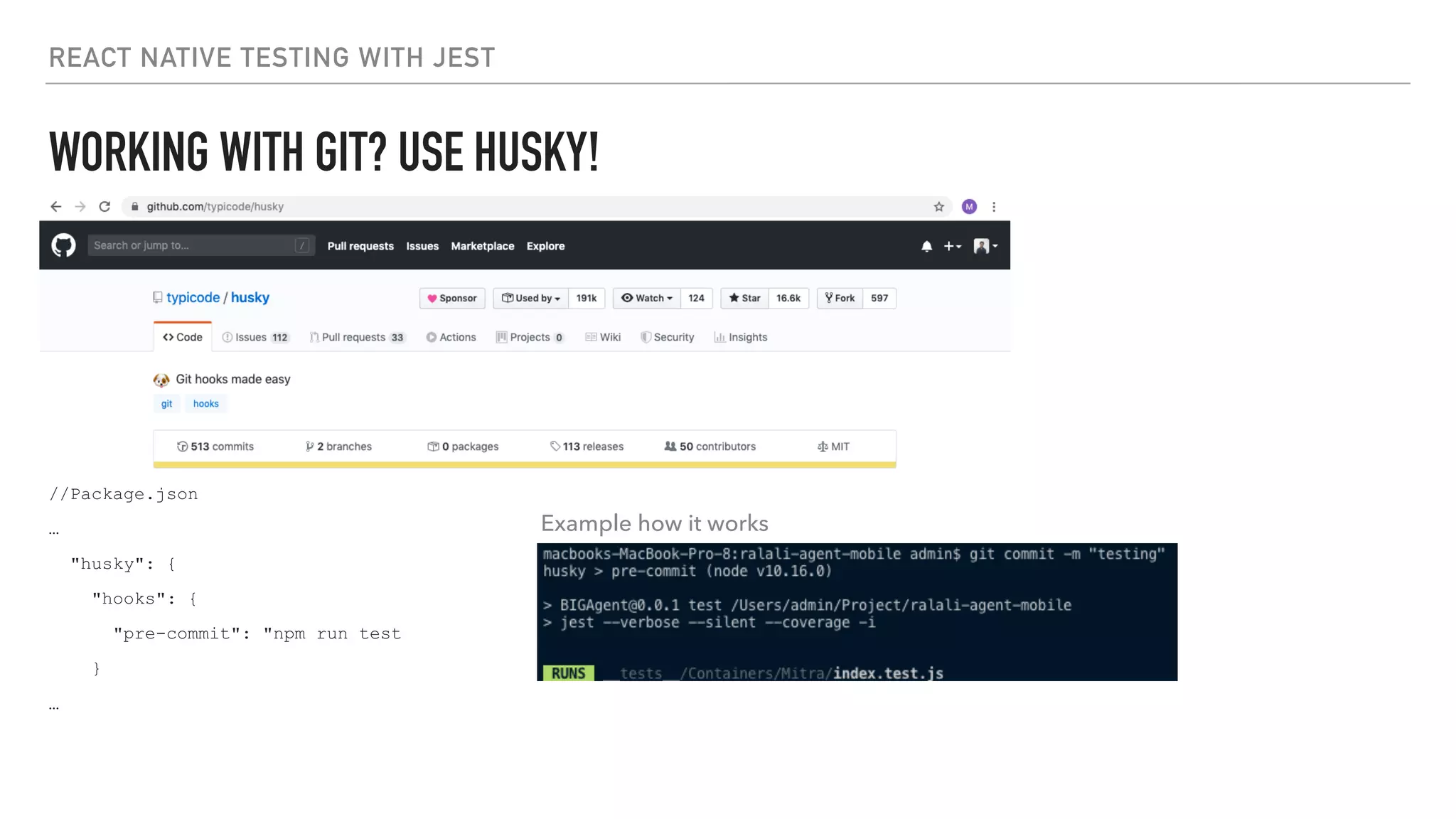
Task: View 50 contributors
Action: tap(710, 446)
